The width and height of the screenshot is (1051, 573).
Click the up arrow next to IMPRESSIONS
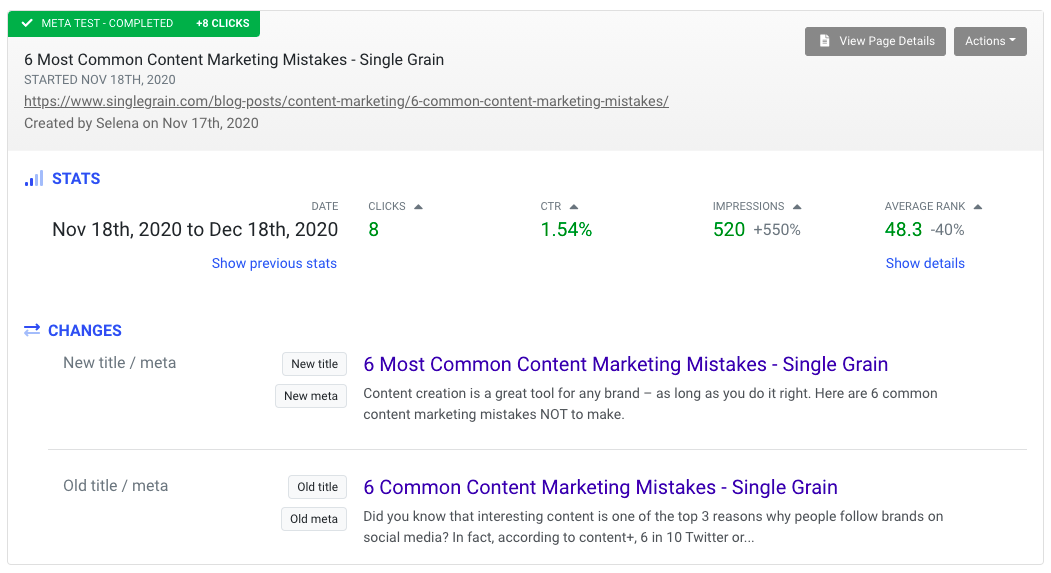(x=797, y=206)
